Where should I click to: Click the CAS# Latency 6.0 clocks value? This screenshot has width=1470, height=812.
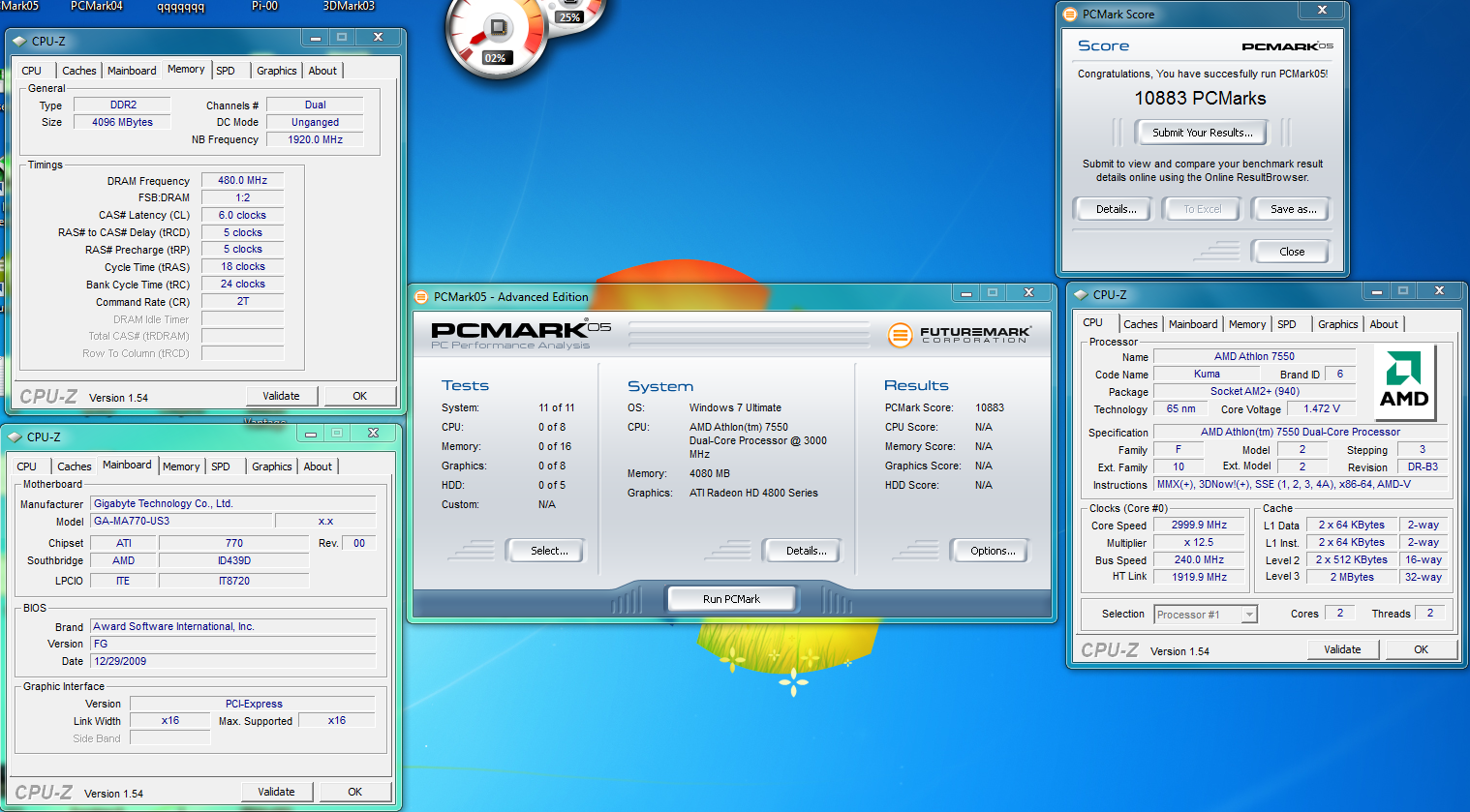242,215
